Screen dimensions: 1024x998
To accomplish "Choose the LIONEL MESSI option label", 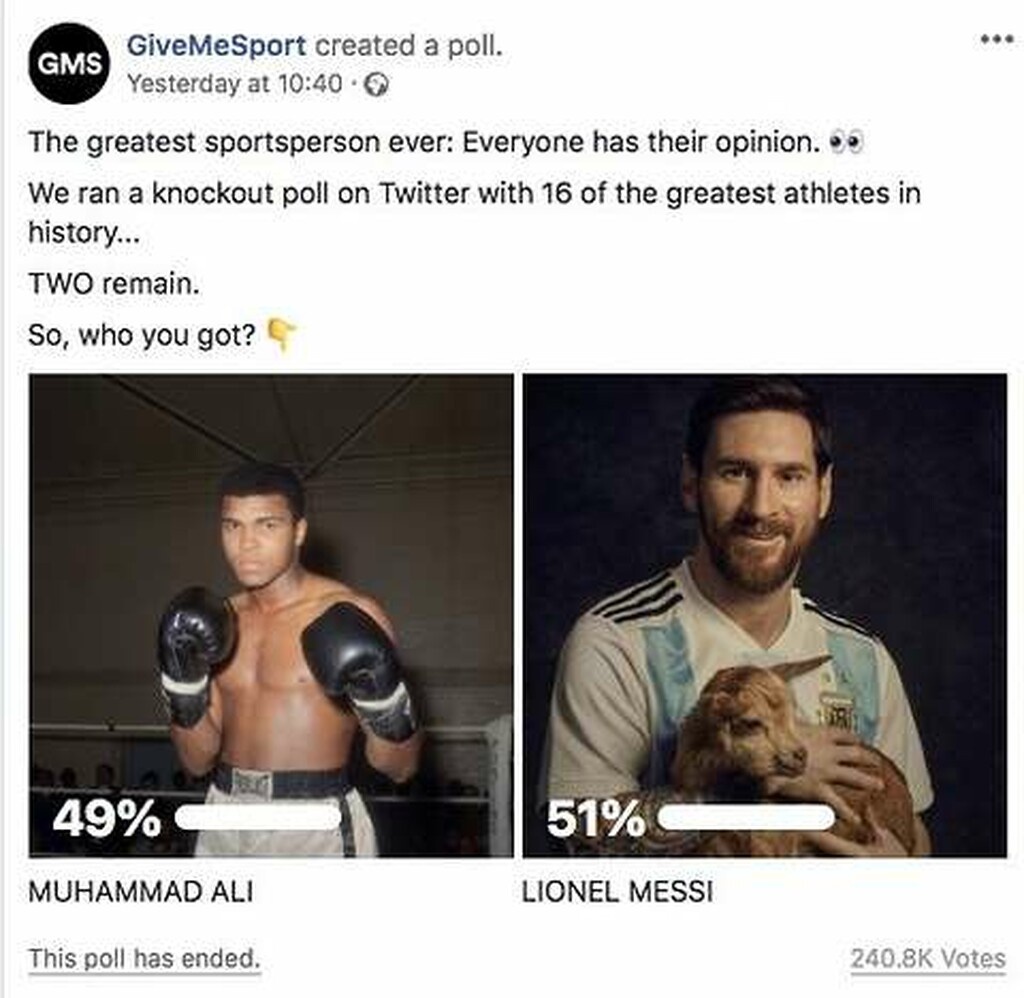I will click(617, 892).
